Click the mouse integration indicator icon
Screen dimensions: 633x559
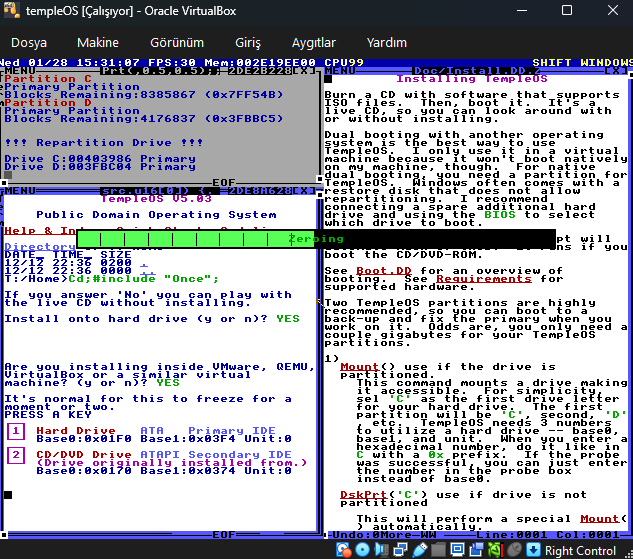[514, 550]
